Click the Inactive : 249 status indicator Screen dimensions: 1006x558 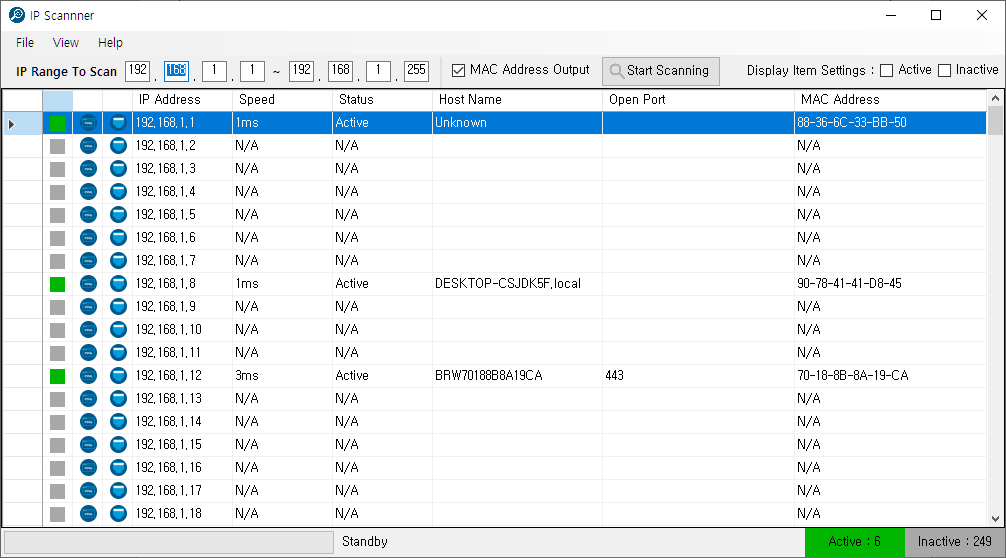tap(955, 542)
